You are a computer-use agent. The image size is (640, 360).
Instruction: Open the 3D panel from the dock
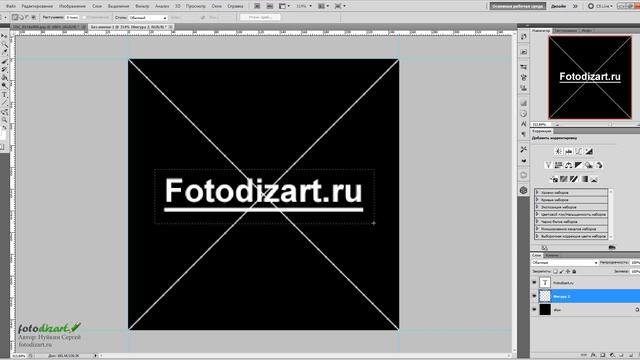pos(524,190)
